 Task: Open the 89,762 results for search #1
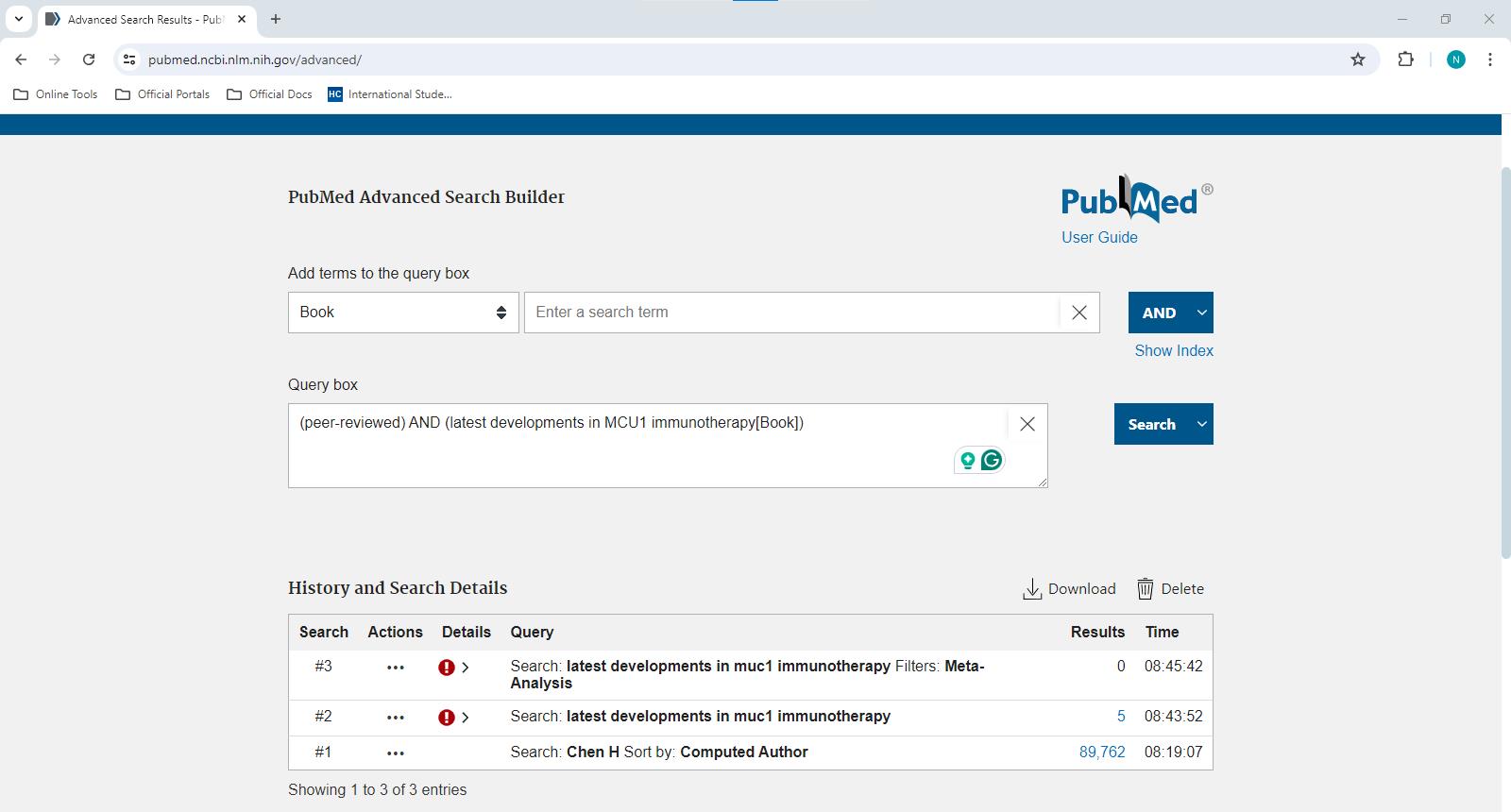1102,753
